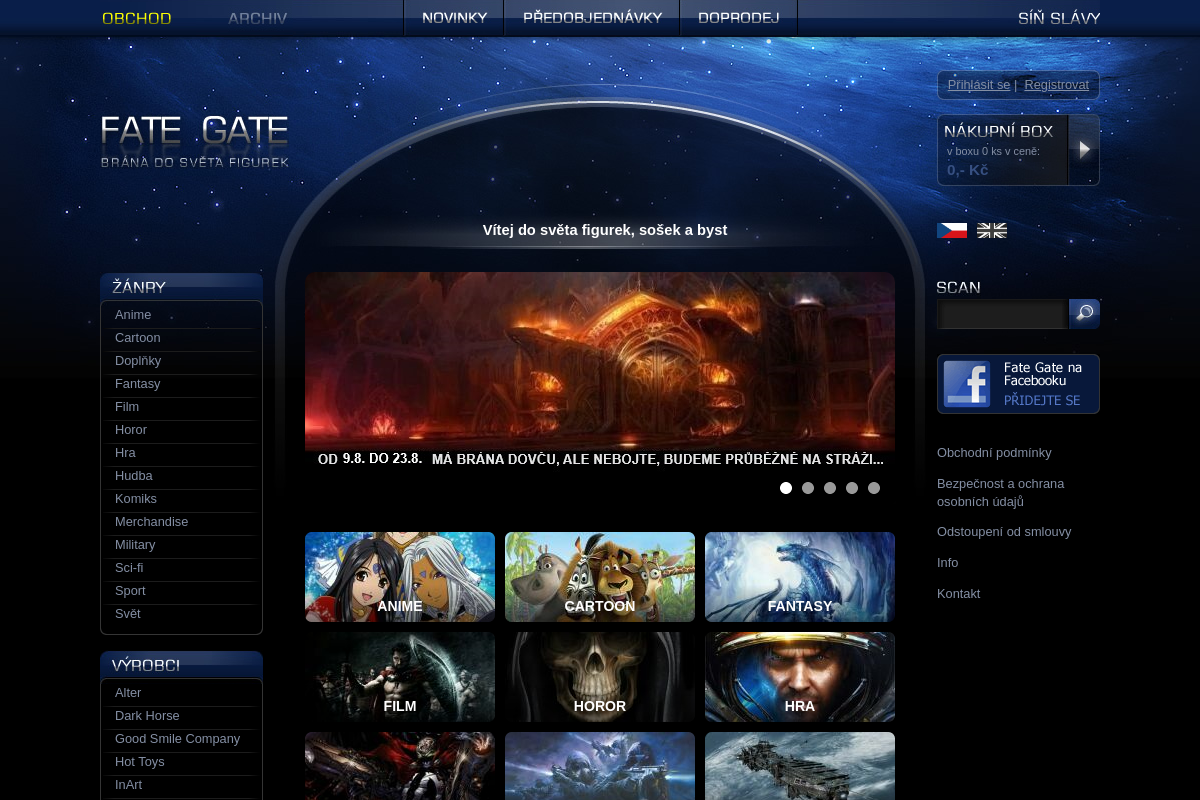1200x800 pixels.
Task: Open Bezpečnost a ochrana osobních údajů
Action: tap(1000, 492)
